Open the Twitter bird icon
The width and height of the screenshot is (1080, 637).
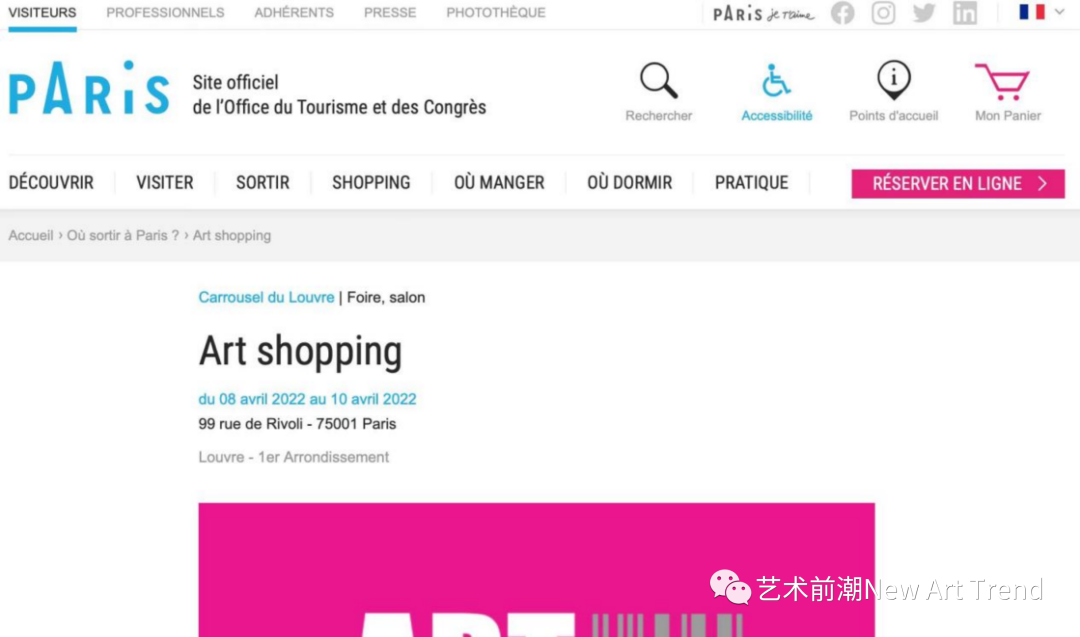click(924, 13)
